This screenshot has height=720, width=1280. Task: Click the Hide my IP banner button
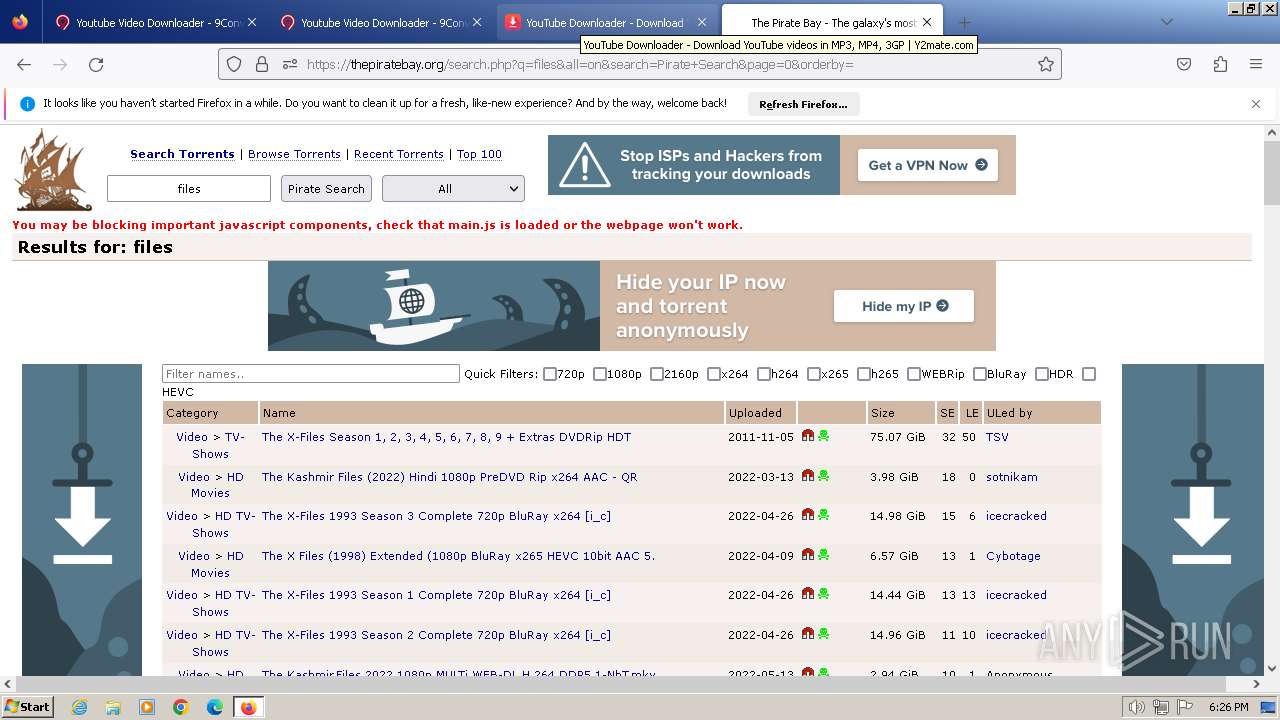point(904,306)
